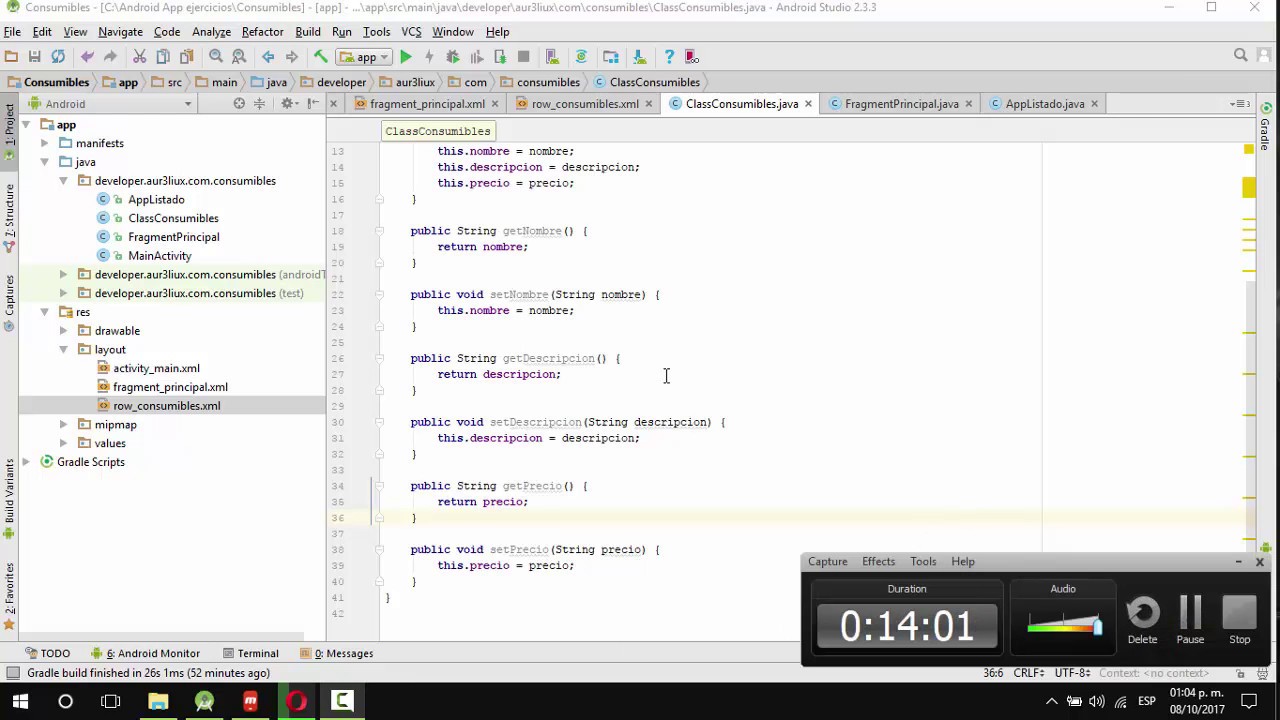This screenshot has height=720, width=1280.
Task: Click the Save All toolbar icon
Action: (x=34, y=57)
